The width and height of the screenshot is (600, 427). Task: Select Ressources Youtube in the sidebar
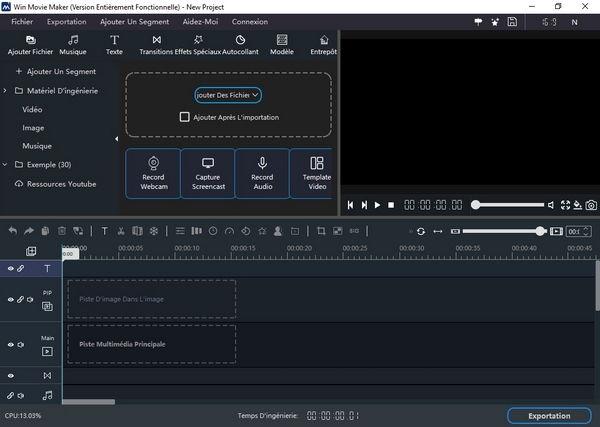click(55, 184)
